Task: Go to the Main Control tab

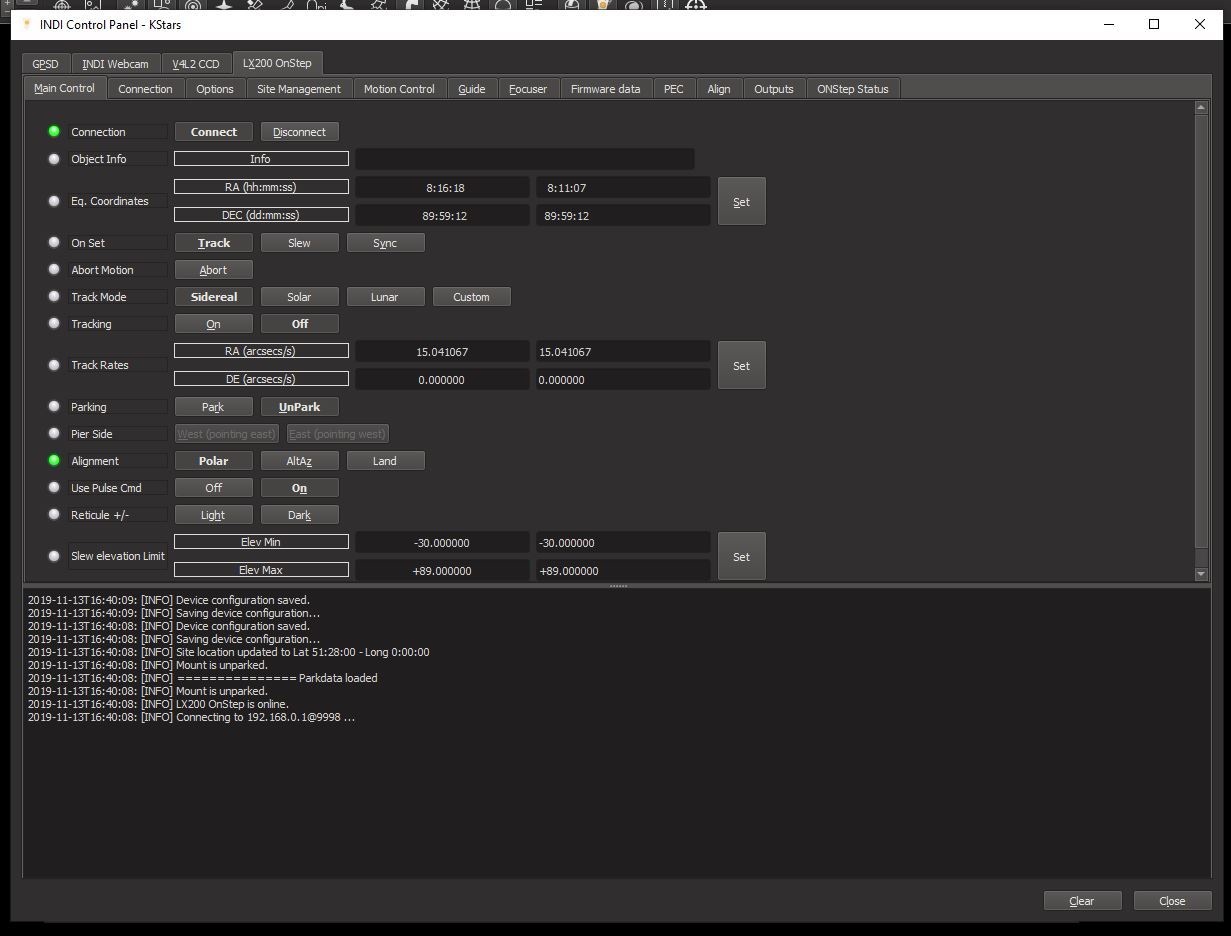Action: 64,88
